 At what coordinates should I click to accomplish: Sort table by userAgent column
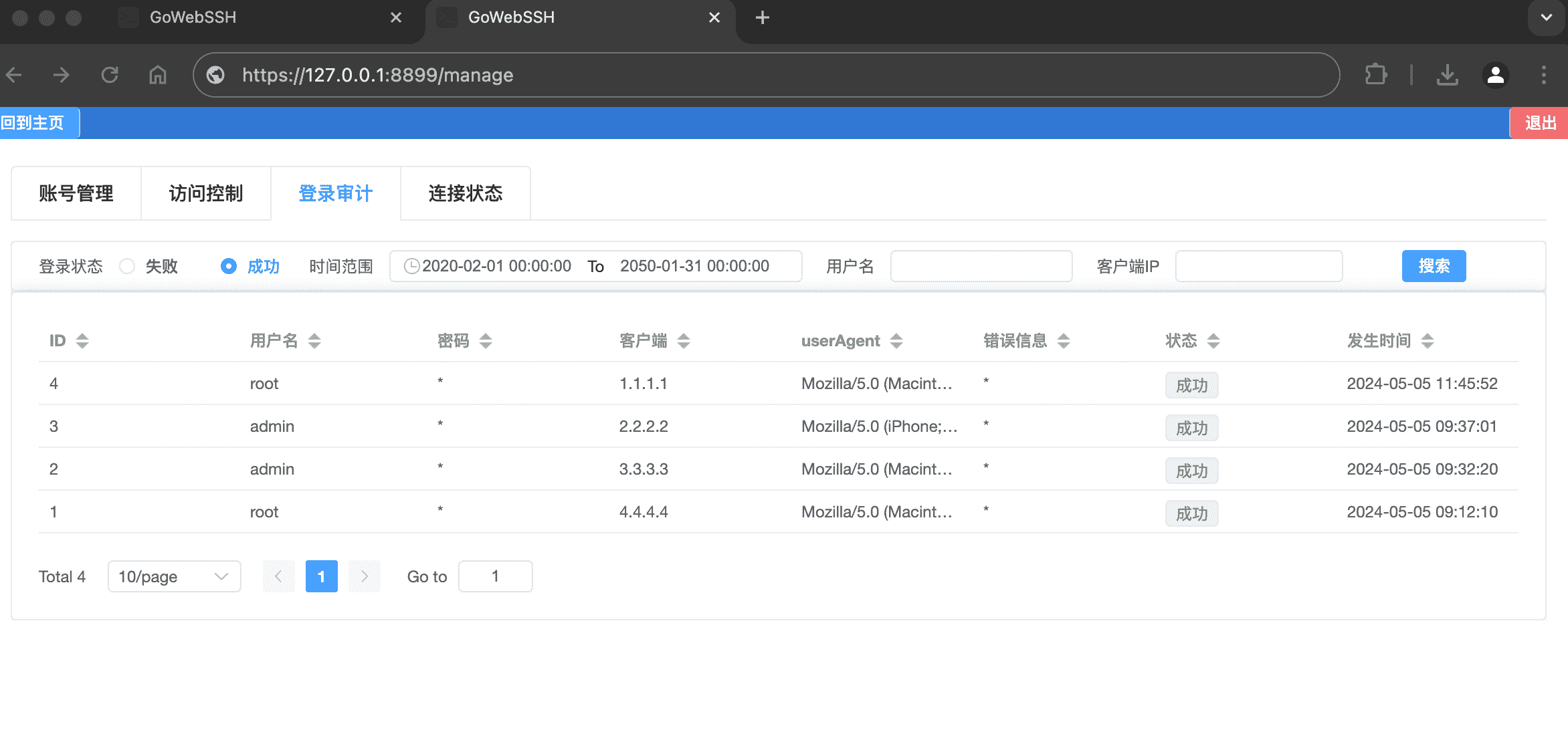tap(896, 341)
